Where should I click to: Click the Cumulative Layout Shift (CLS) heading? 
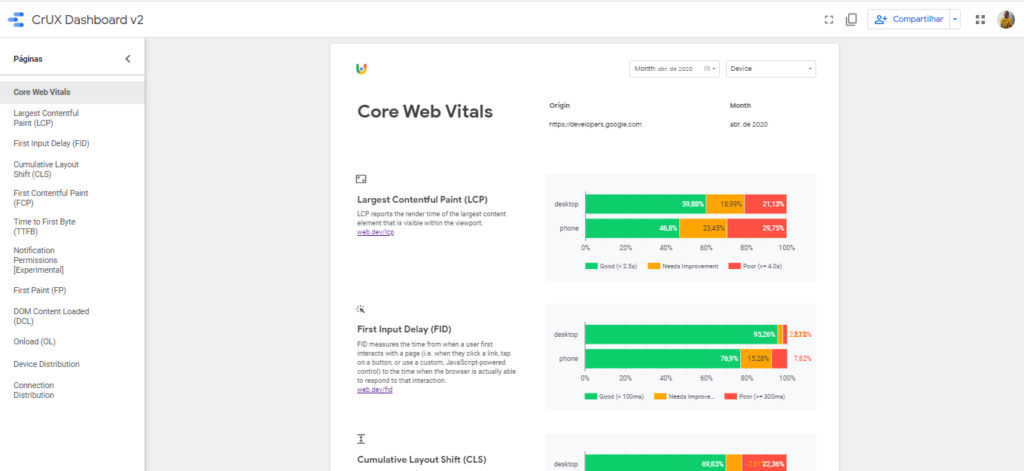(x=422, y=459)
